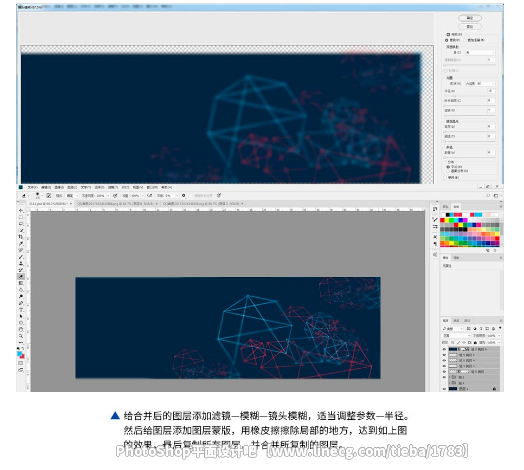Click the airbrush icon in options bar
The height and width of the screenshot is (470, 524).
click(x=149, y=196)
